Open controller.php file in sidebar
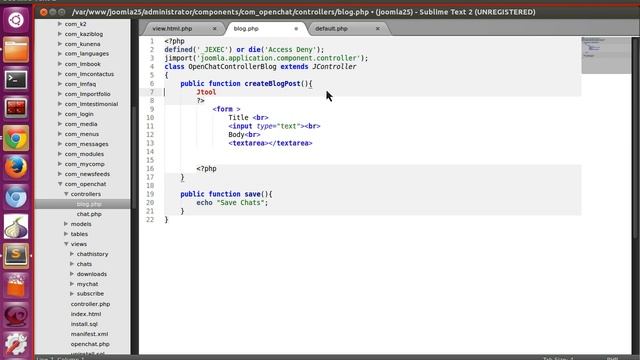The image size is (640, 360). (x=90, y=304)
